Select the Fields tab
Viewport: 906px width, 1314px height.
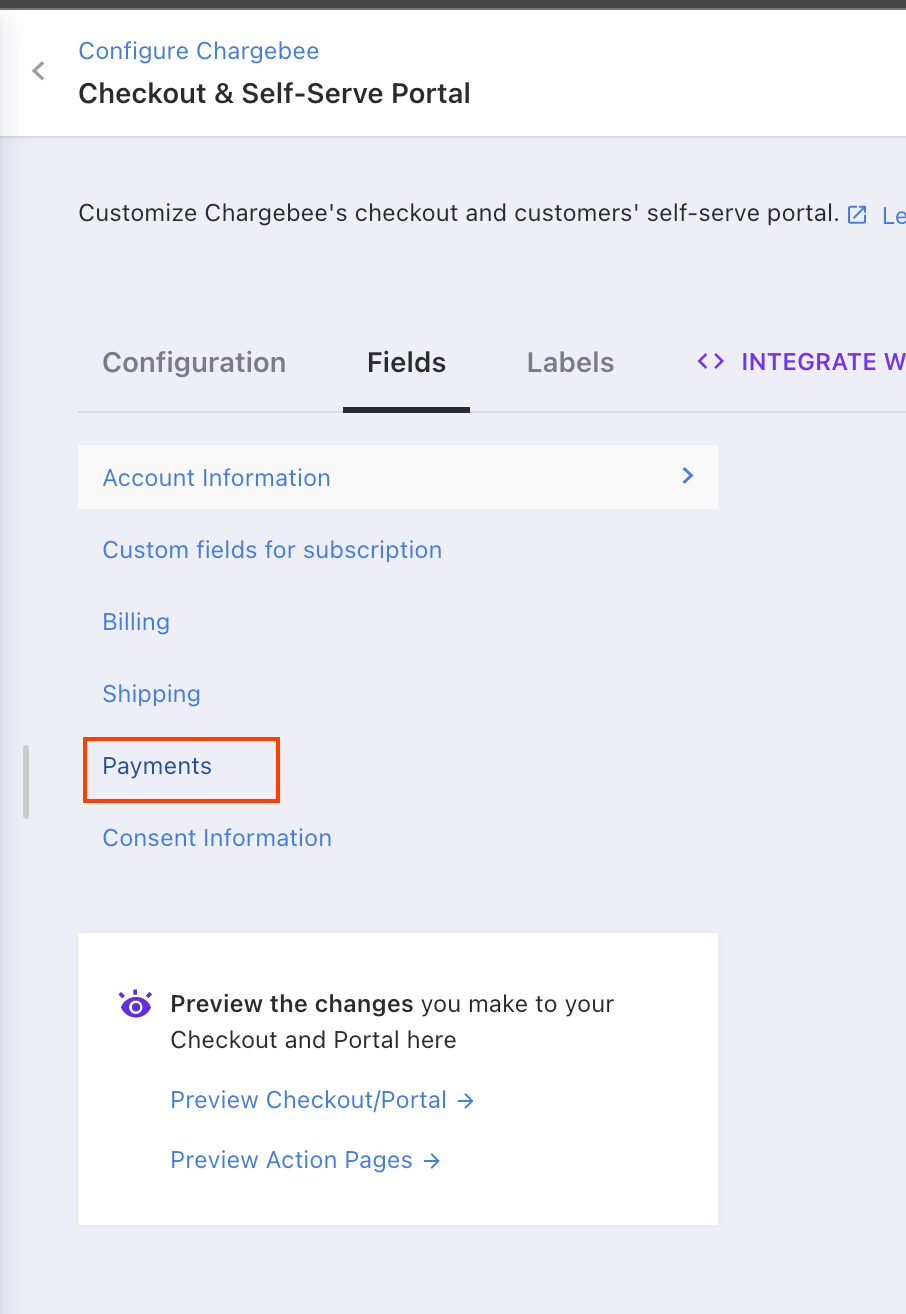point(406,362)
